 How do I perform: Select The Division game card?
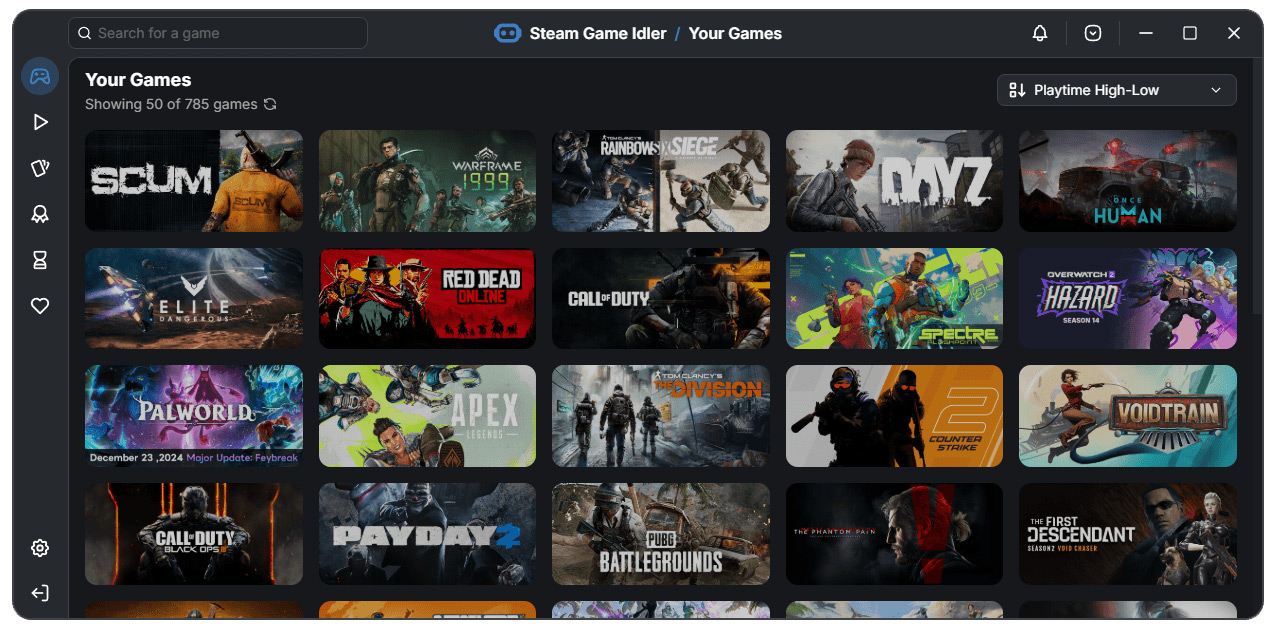point(661,416)
